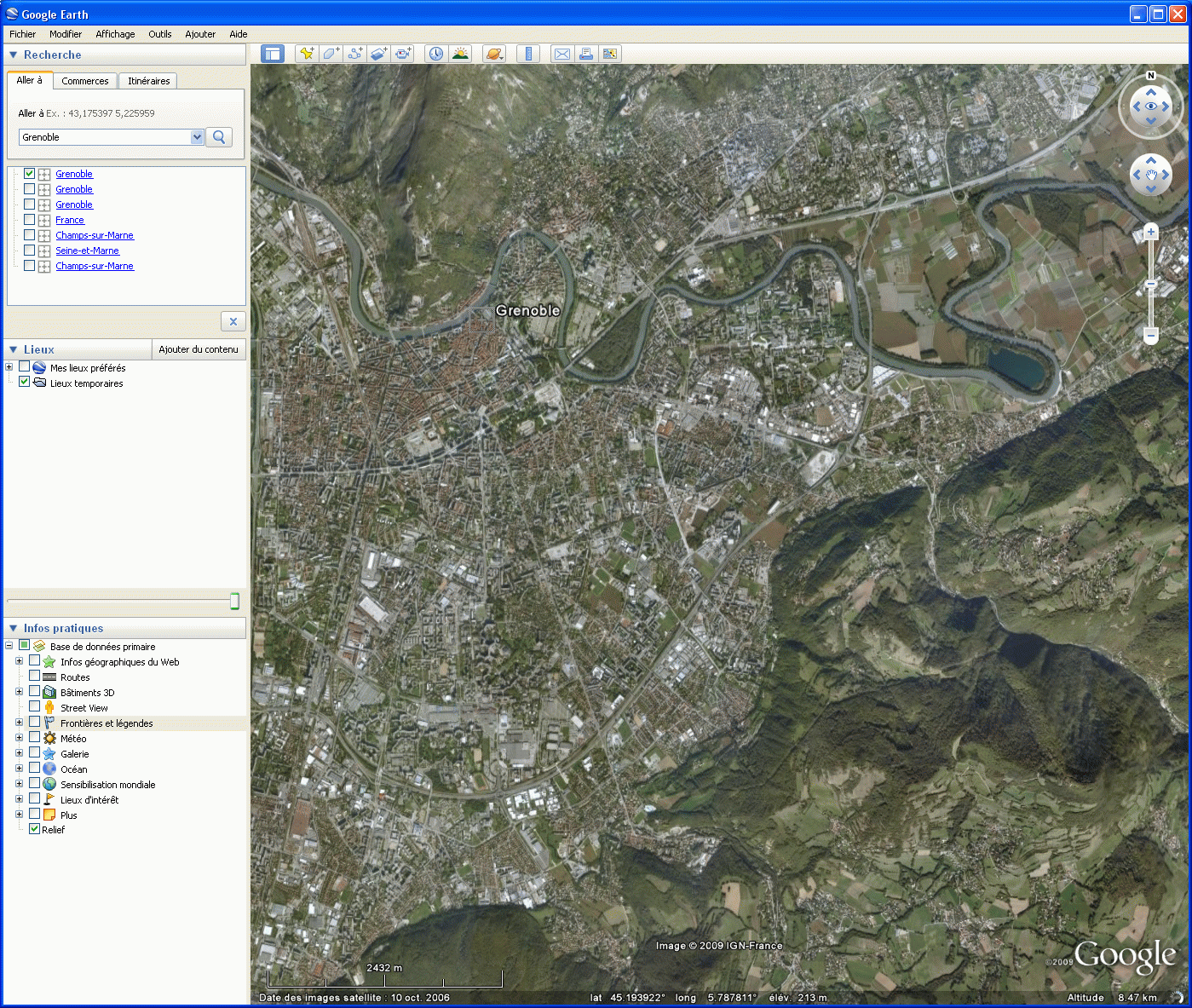Click Ajouter du contenu button

tap(199, 349)
